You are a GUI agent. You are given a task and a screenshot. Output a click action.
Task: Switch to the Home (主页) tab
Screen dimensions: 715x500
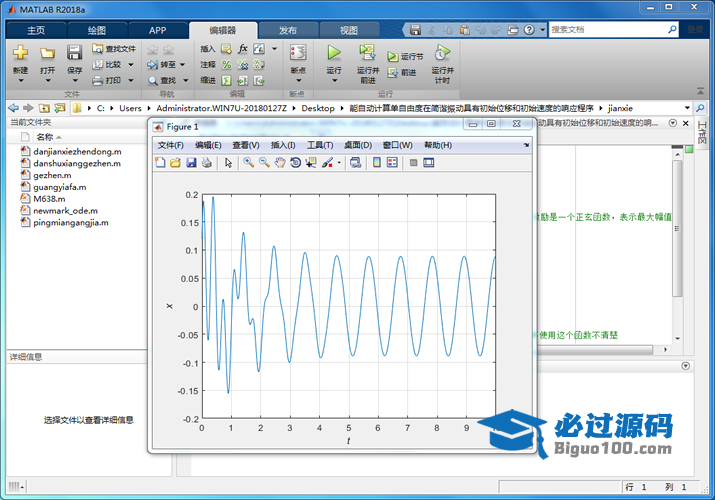36,31
